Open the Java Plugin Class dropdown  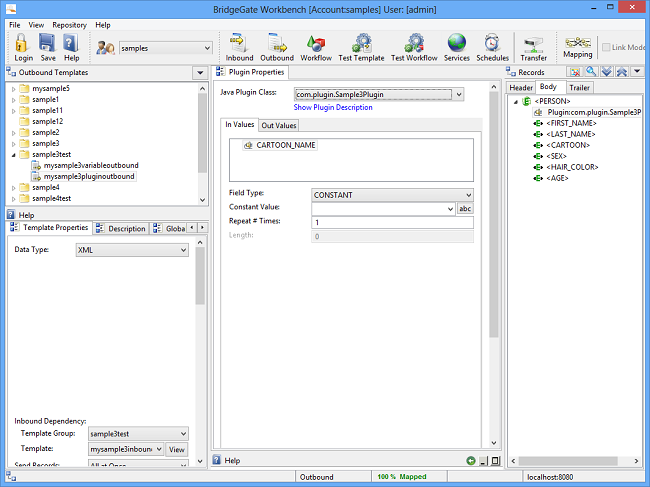[459, 94]
